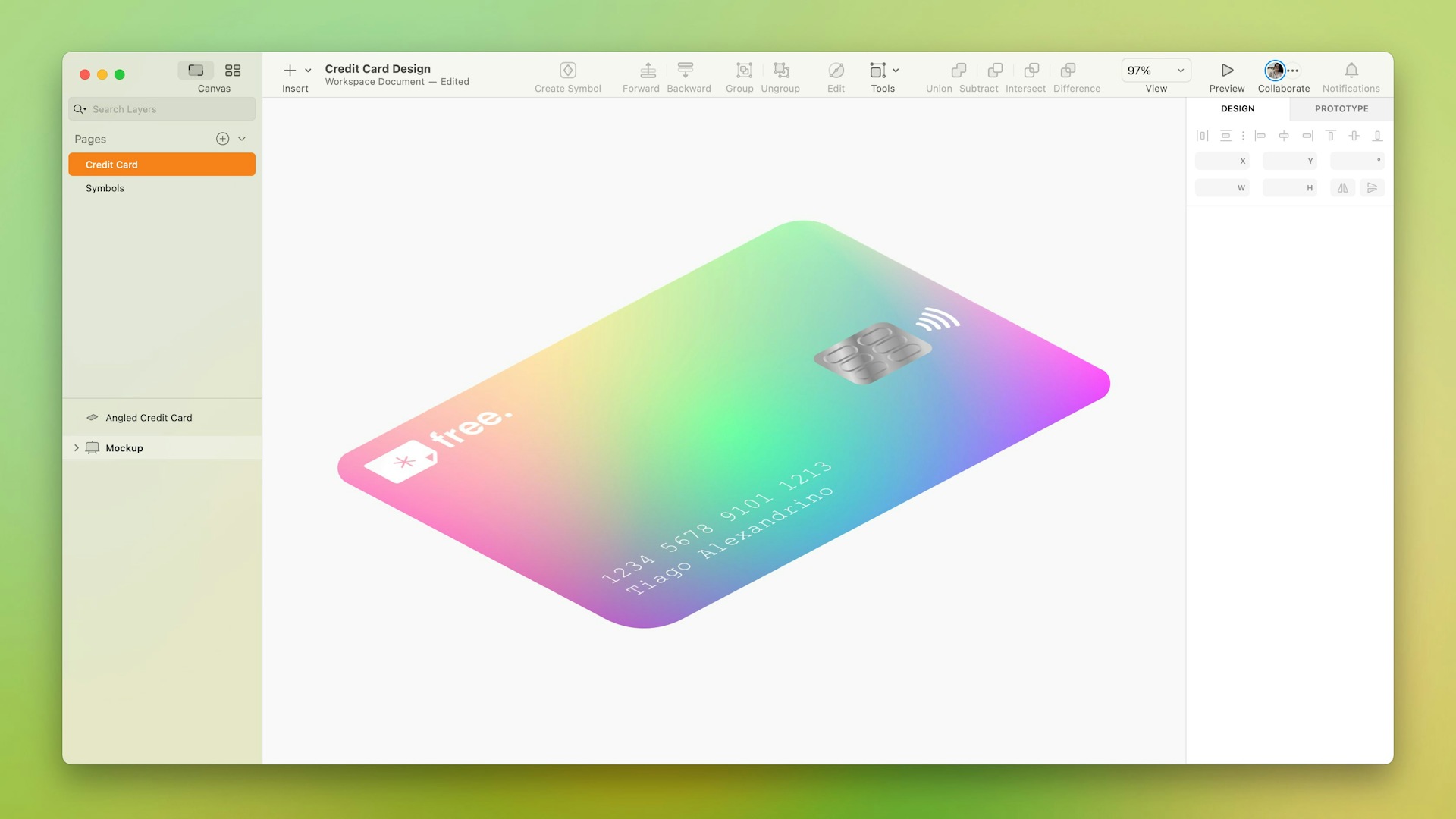Open the Insert menu plus icon
Screen dimensions: 1456x819
point(290,70)
